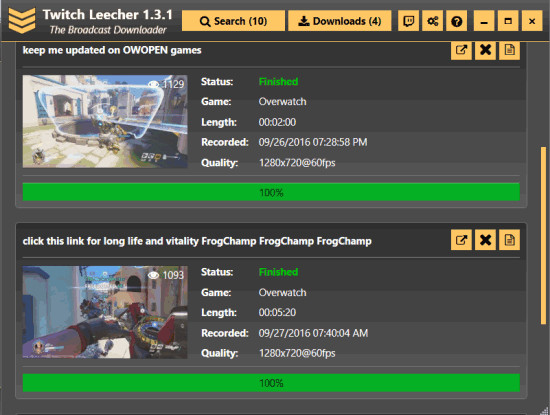Select the 'click this link for long life' title

[197, 241]
